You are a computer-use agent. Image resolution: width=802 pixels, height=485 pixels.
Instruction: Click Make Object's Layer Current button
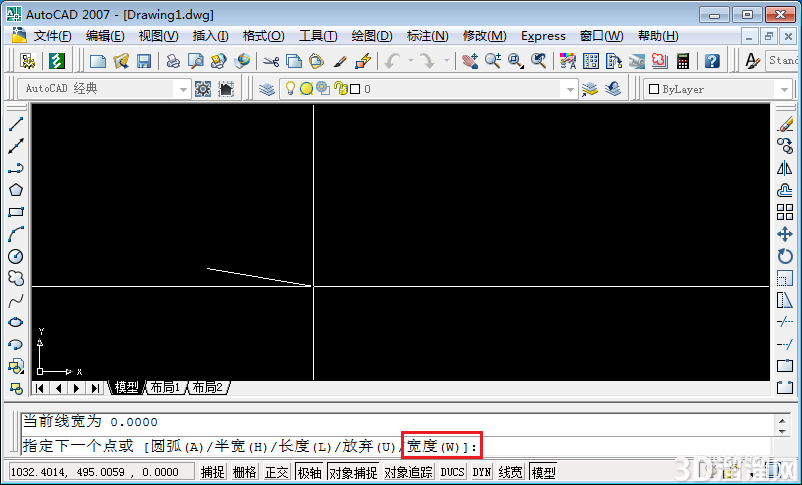[590, 89]
